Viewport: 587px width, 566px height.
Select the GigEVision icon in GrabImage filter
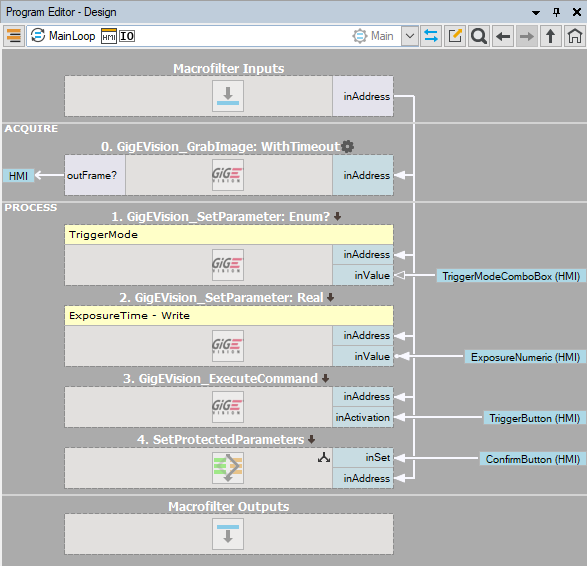(228, 175)
